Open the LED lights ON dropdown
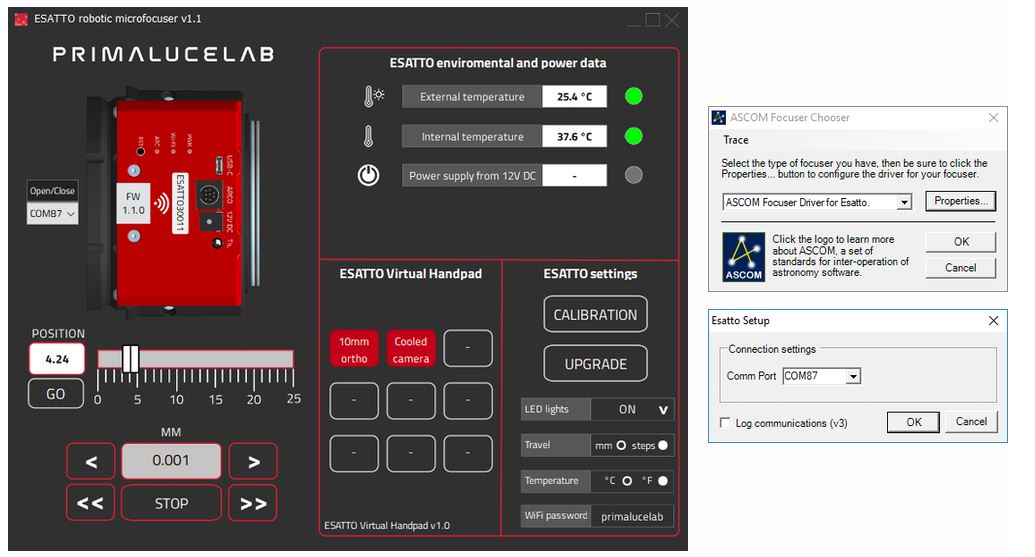1035x557 pixels. pos(632,409)
